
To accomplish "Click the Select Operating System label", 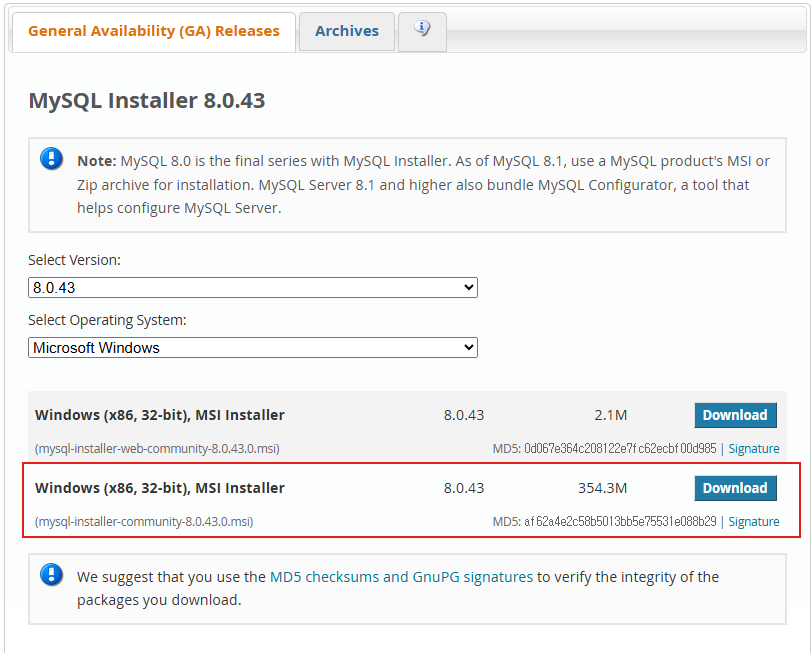I will click(x=107, y=321).
